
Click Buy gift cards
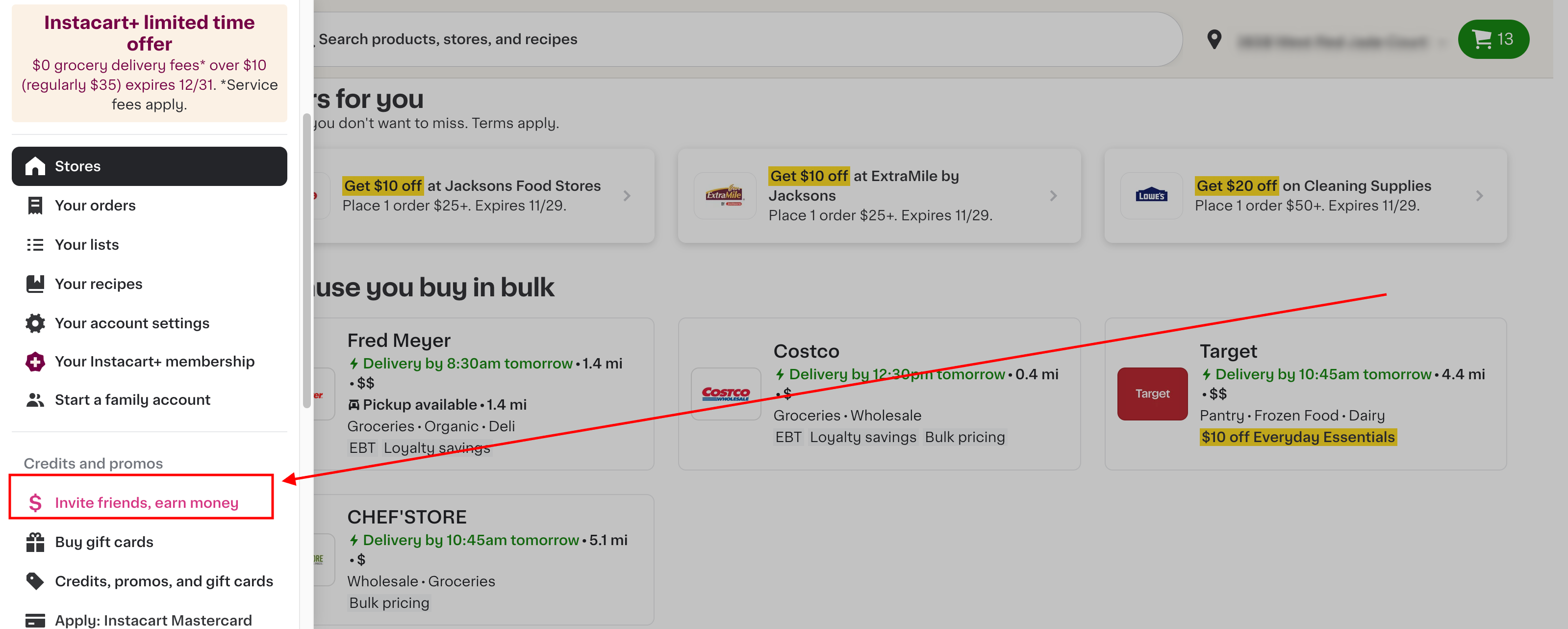pyautogui.click(x=149, y=542)
